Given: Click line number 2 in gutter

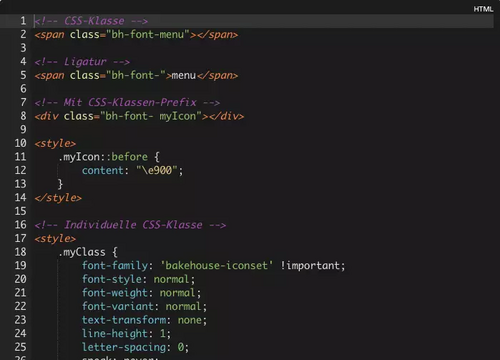Looking at the screenshot, I should click(x=23, y=34).
